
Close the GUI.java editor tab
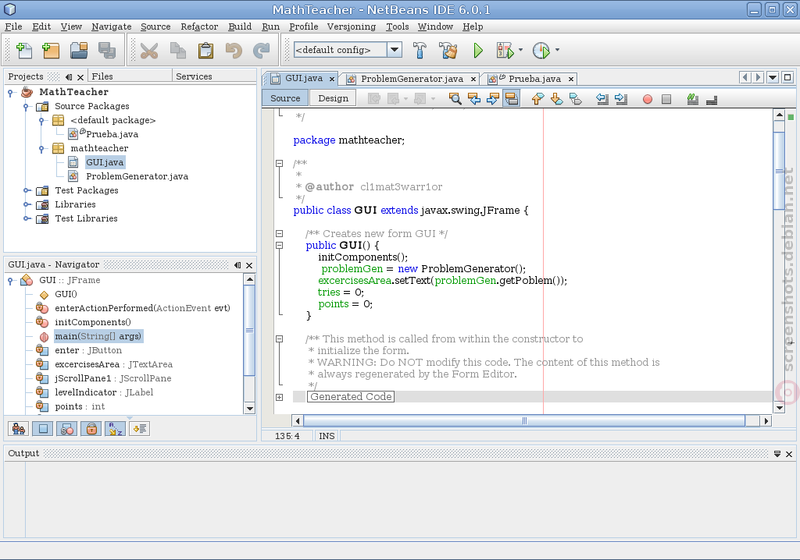[332, 79]
